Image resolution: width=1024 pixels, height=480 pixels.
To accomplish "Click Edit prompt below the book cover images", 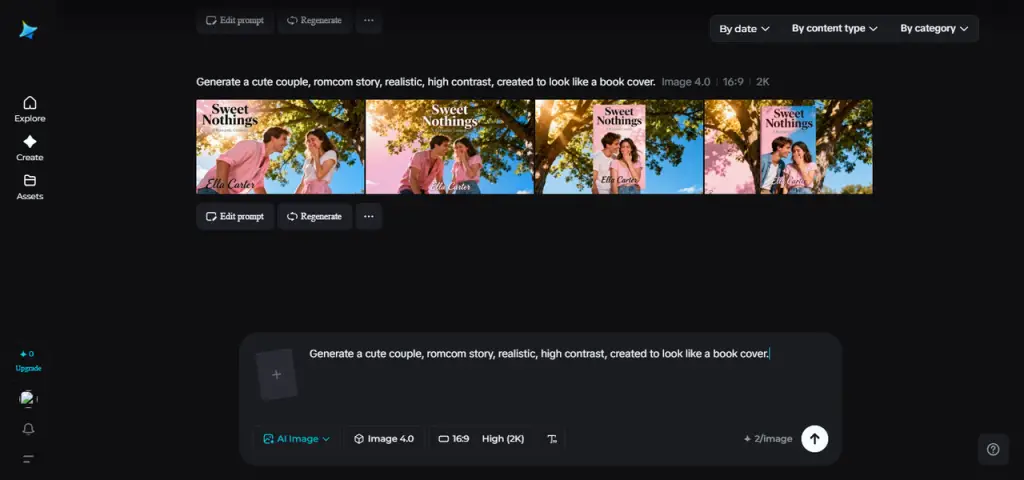I will click(x=235, y=216).
